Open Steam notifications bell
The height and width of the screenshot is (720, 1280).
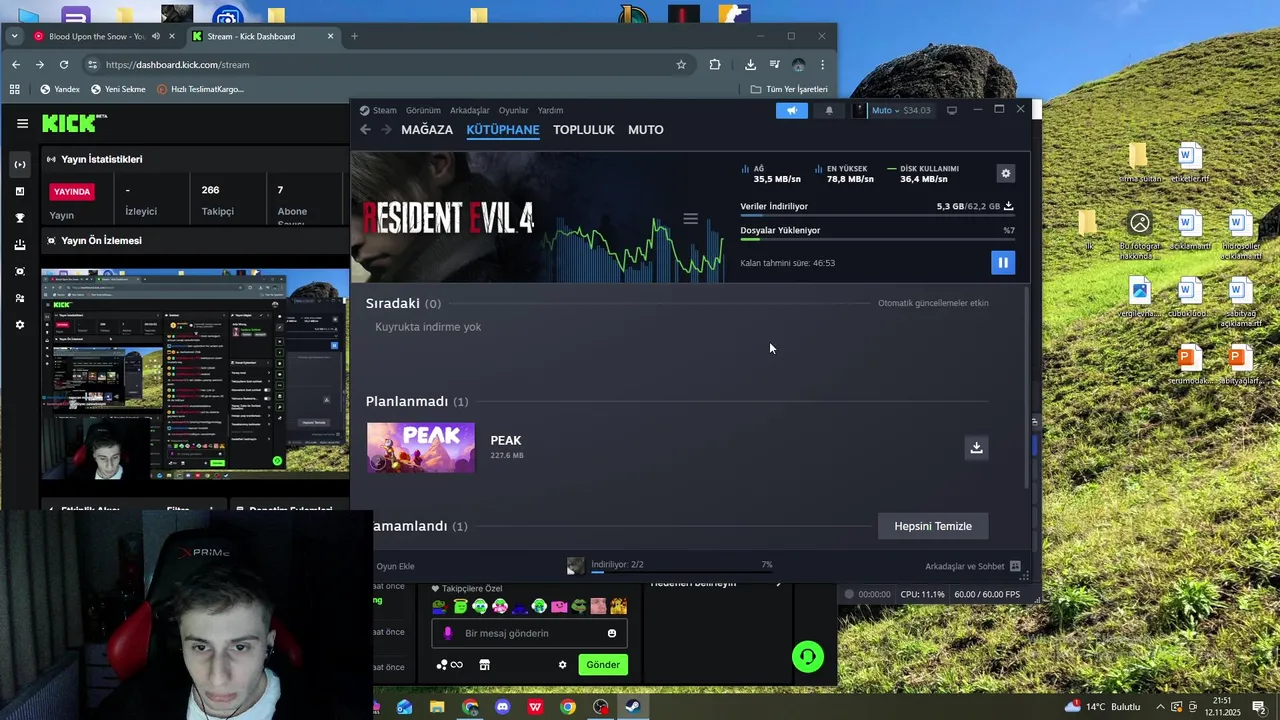tap(829, 110)
